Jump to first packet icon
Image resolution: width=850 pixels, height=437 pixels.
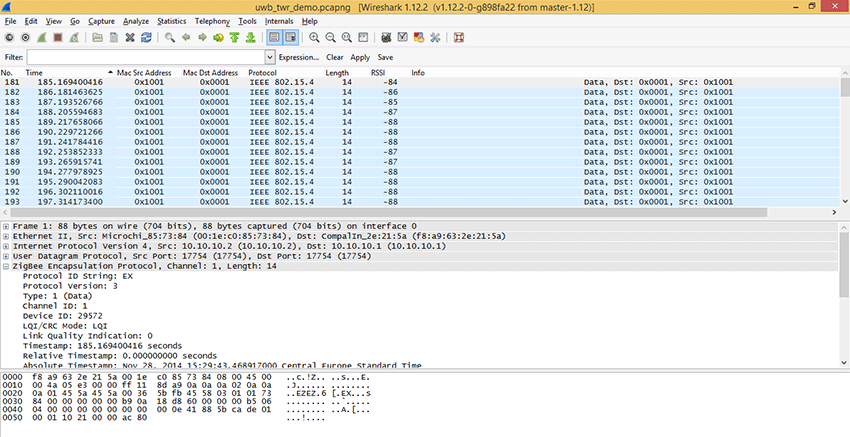coord(235,38)
